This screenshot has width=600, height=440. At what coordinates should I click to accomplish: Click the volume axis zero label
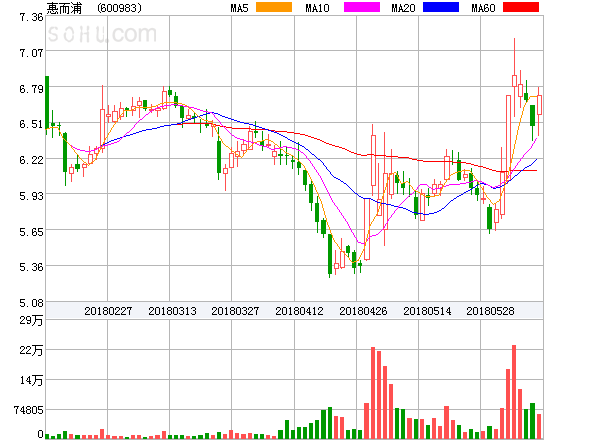point(40,434)
